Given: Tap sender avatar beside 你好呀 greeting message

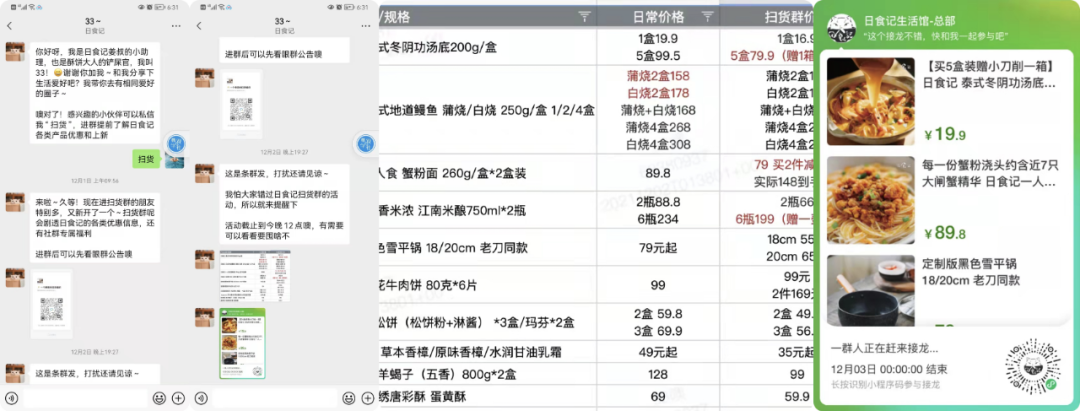Looking at the screenshot, I should click(15, 52).
